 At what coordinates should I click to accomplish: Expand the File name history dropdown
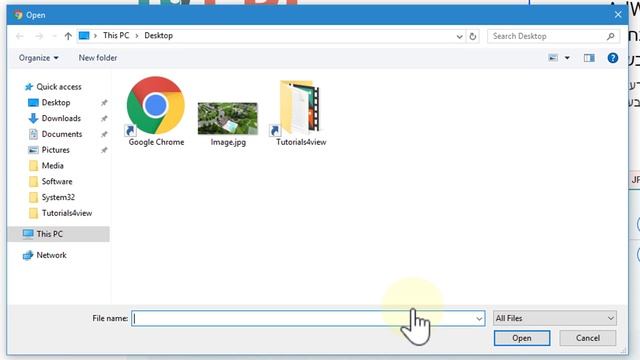(x=479, y=318)
